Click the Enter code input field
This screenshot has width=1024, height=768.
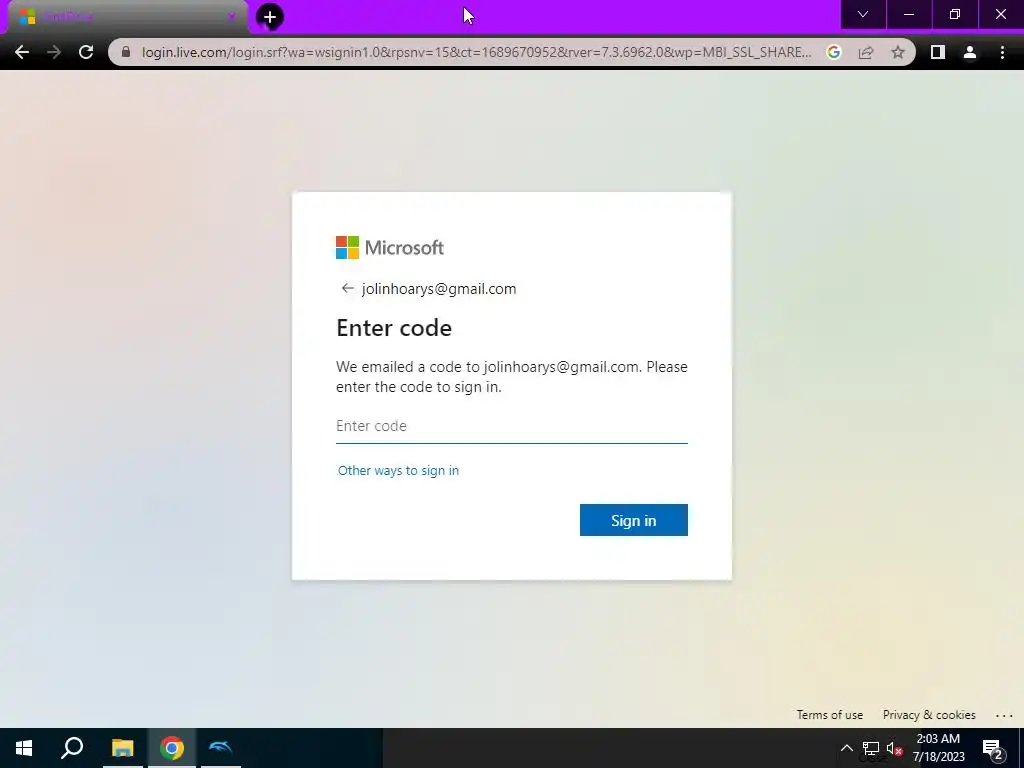511,426
